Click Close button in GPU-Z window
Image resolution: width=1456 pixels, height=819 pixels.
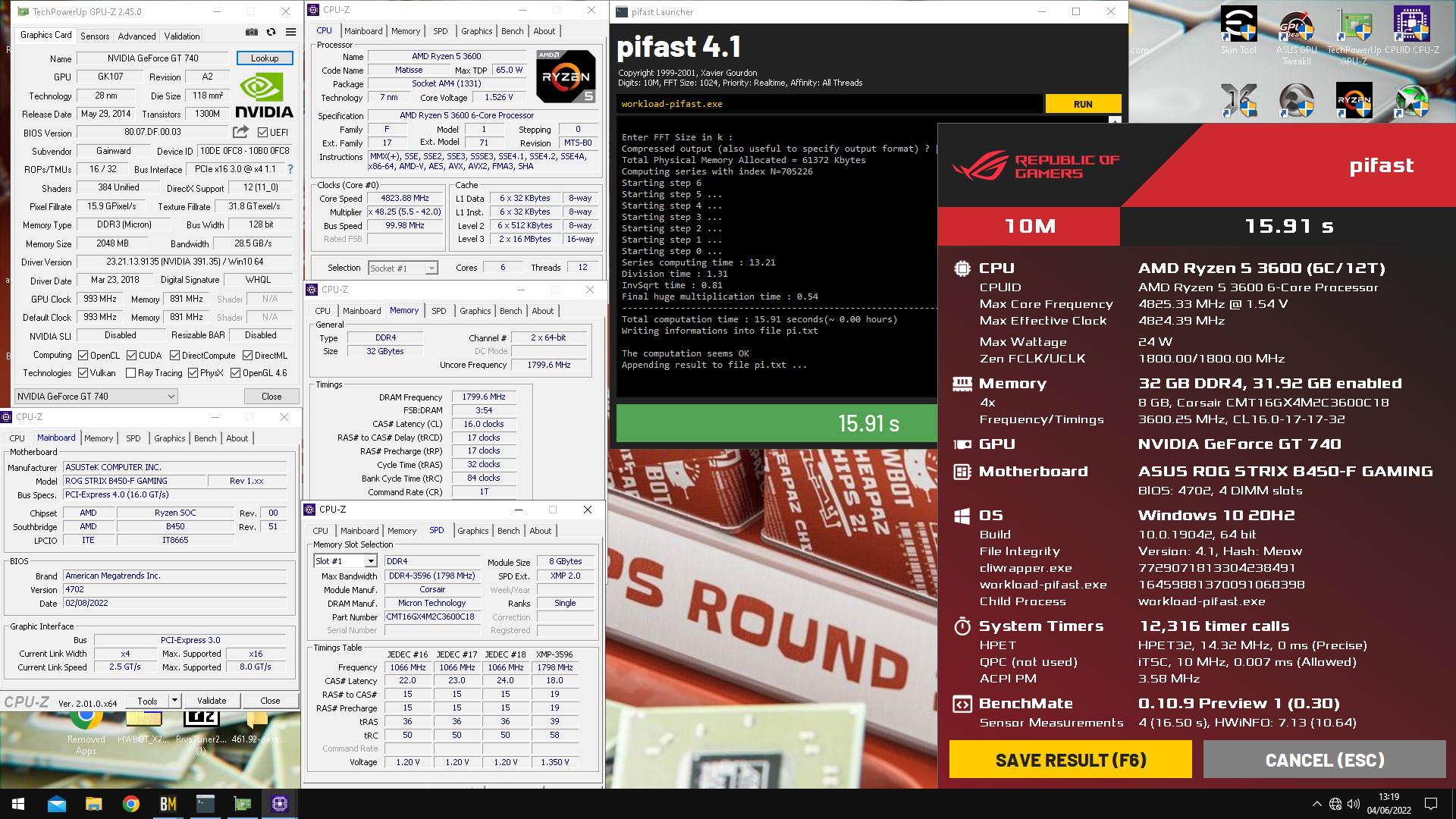click(x=271, y=396)
